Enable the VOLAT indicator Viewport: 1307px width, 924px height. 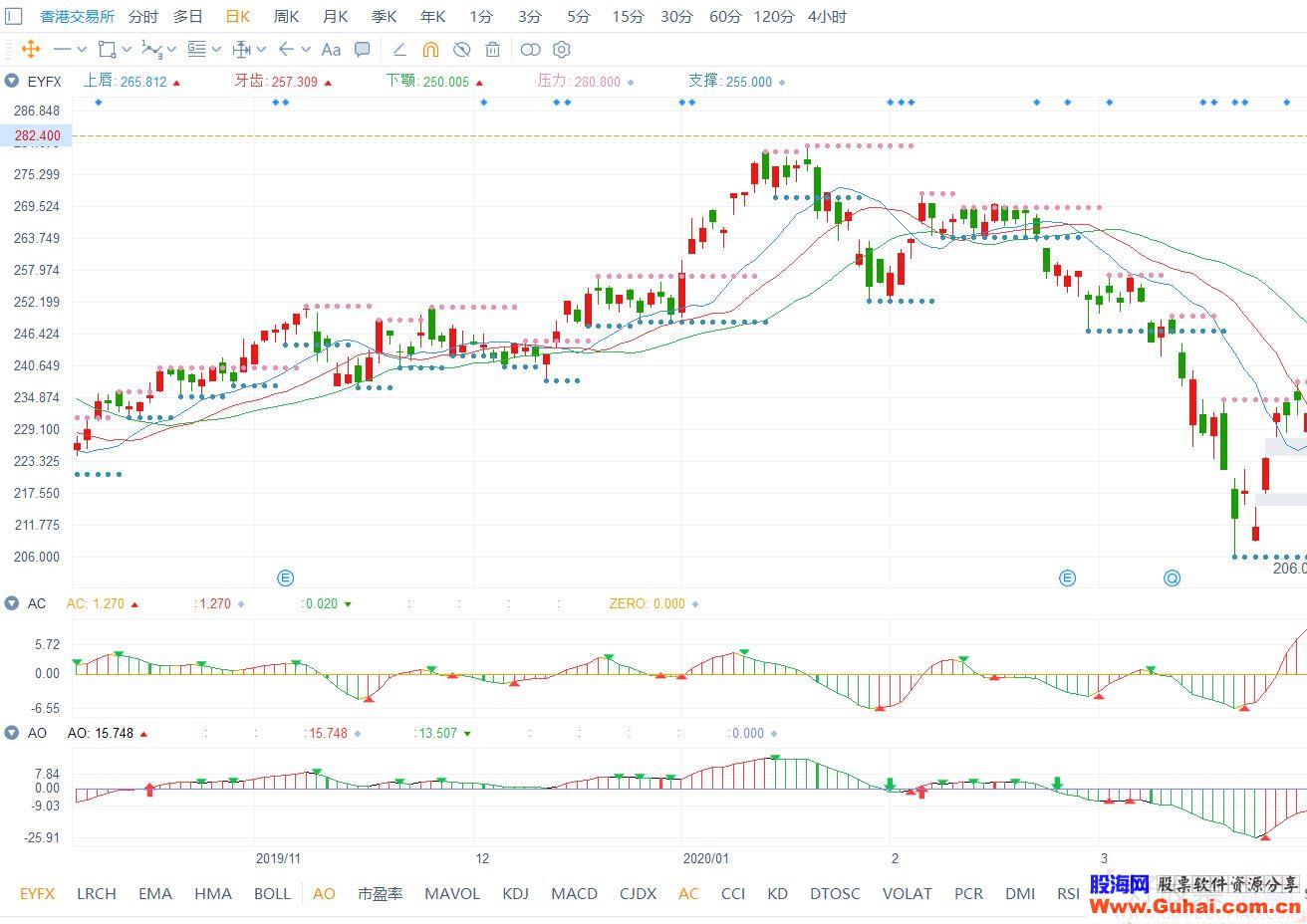click(x=908, y=893)
